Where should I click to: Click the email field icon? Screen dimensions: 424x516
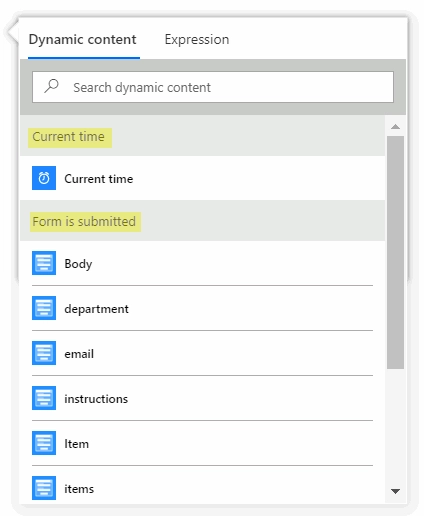click(44, 353)
